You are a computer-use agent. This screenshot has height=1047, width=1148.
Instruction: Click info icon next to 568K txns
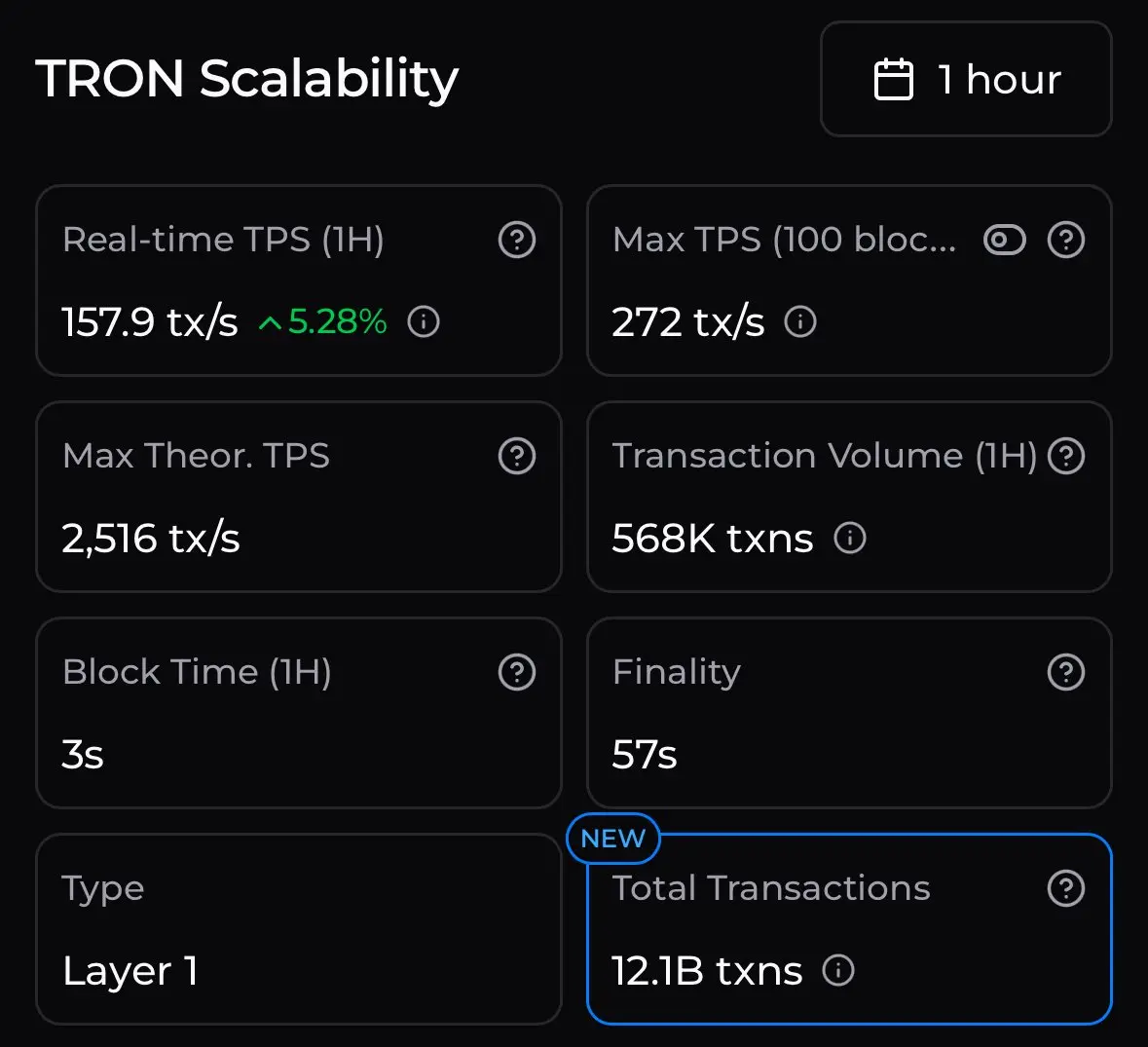(x=850, y=538)
